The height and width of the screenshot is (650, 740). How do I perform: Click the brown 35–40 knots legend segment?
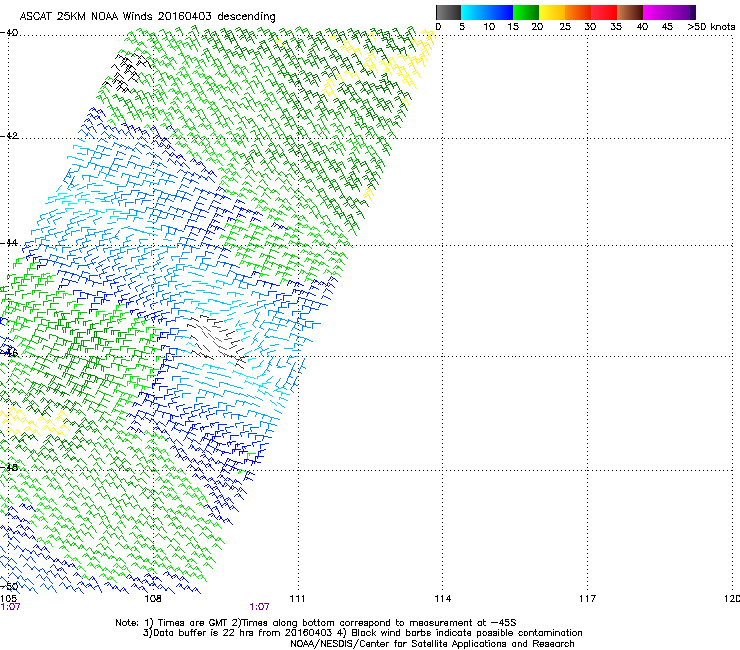click(630, 12)
